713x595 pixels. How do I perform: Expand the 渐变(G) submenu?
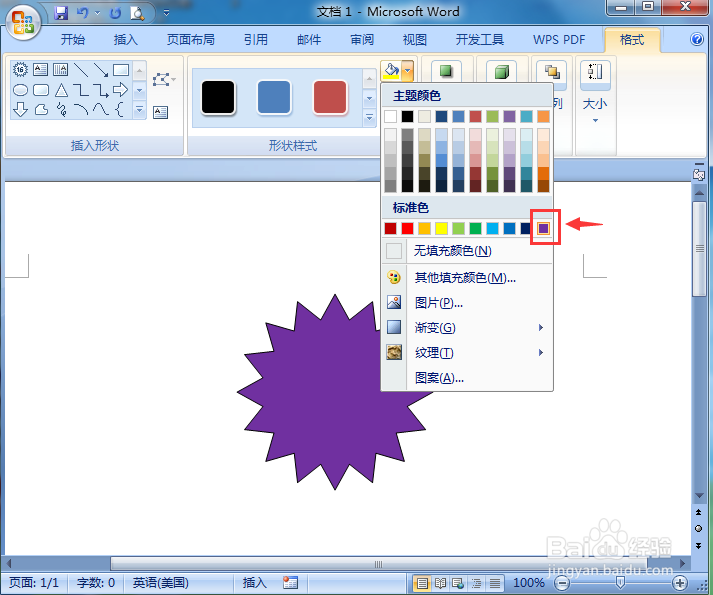(x=467, y=328)
